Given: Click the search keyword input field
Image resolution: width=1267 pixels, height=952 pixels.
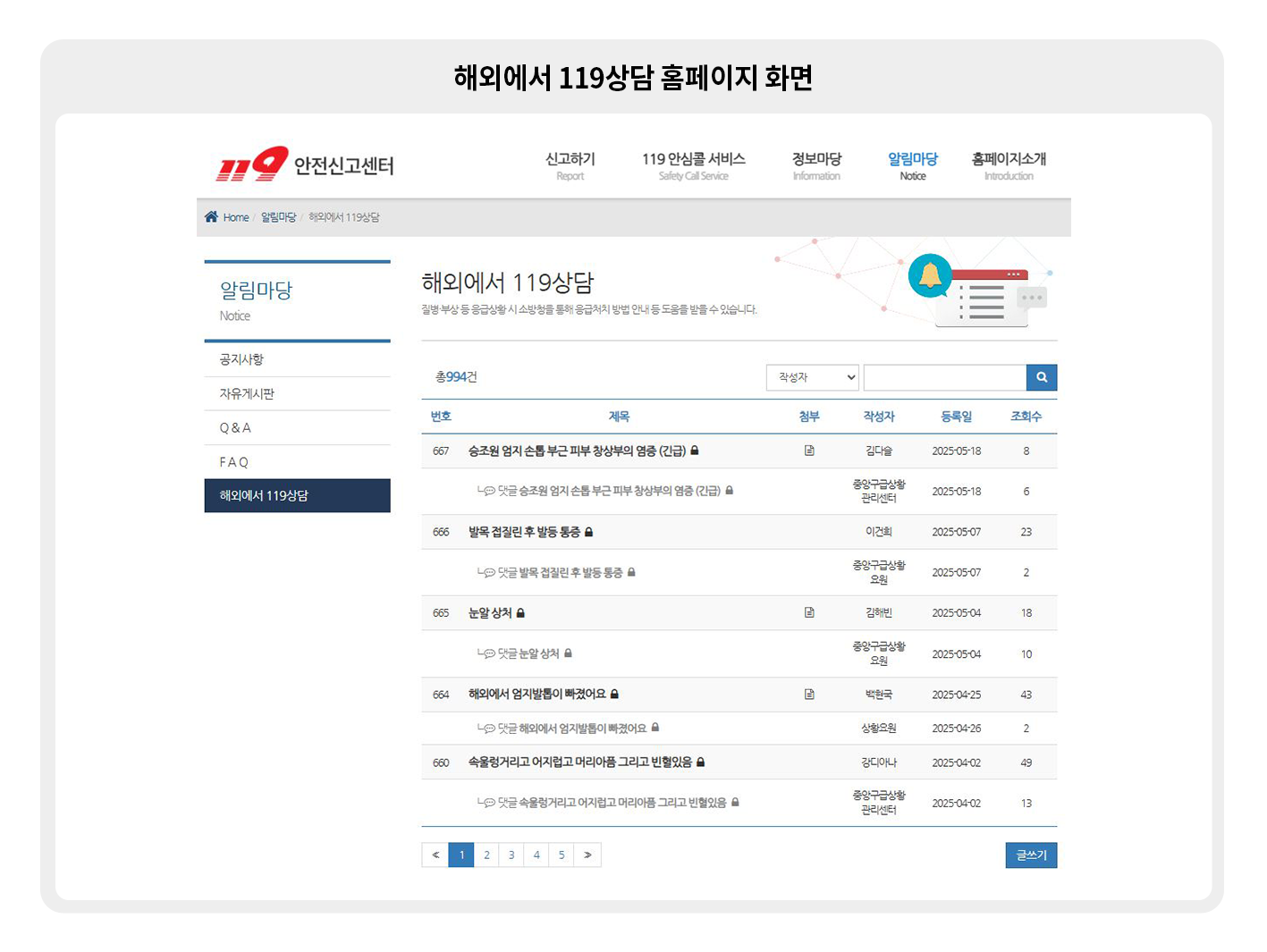Looking at the screenshot, I should tap(944, 377).
